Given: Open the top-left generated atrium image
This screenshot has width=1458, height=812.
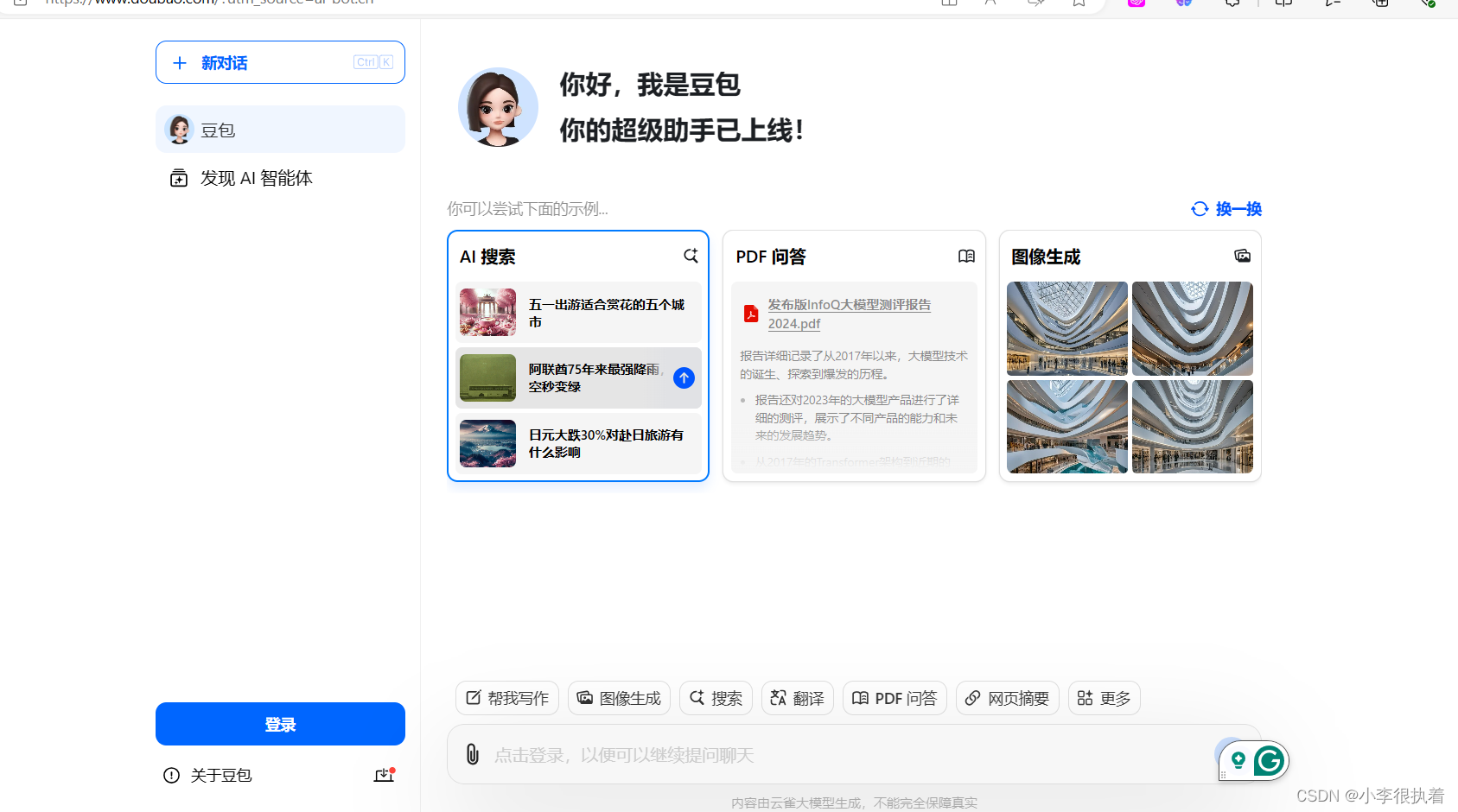Looking at the screenshot, I should 1067,328.
